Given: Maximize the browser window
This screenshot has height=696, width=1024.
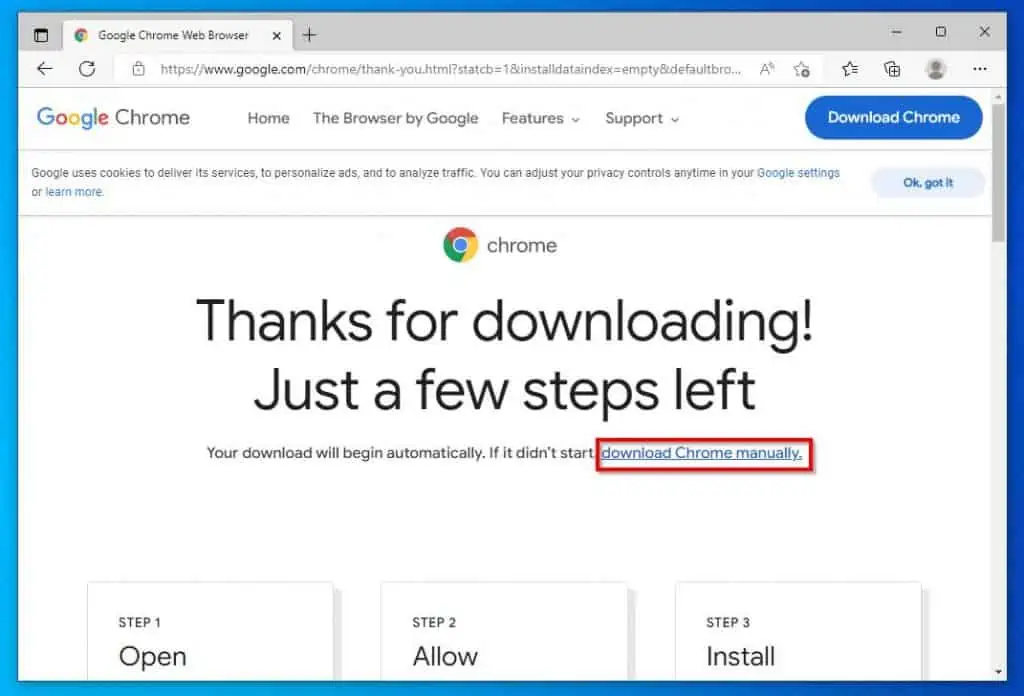Looking at the screenshot, I should 940,31.
